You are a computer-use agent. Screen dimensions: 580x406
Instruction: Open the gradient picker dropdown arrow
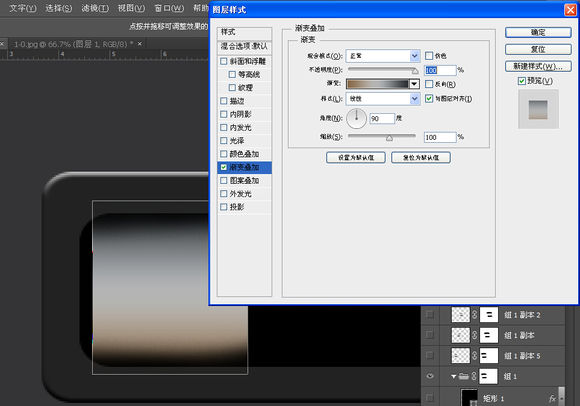click(414, 84)
